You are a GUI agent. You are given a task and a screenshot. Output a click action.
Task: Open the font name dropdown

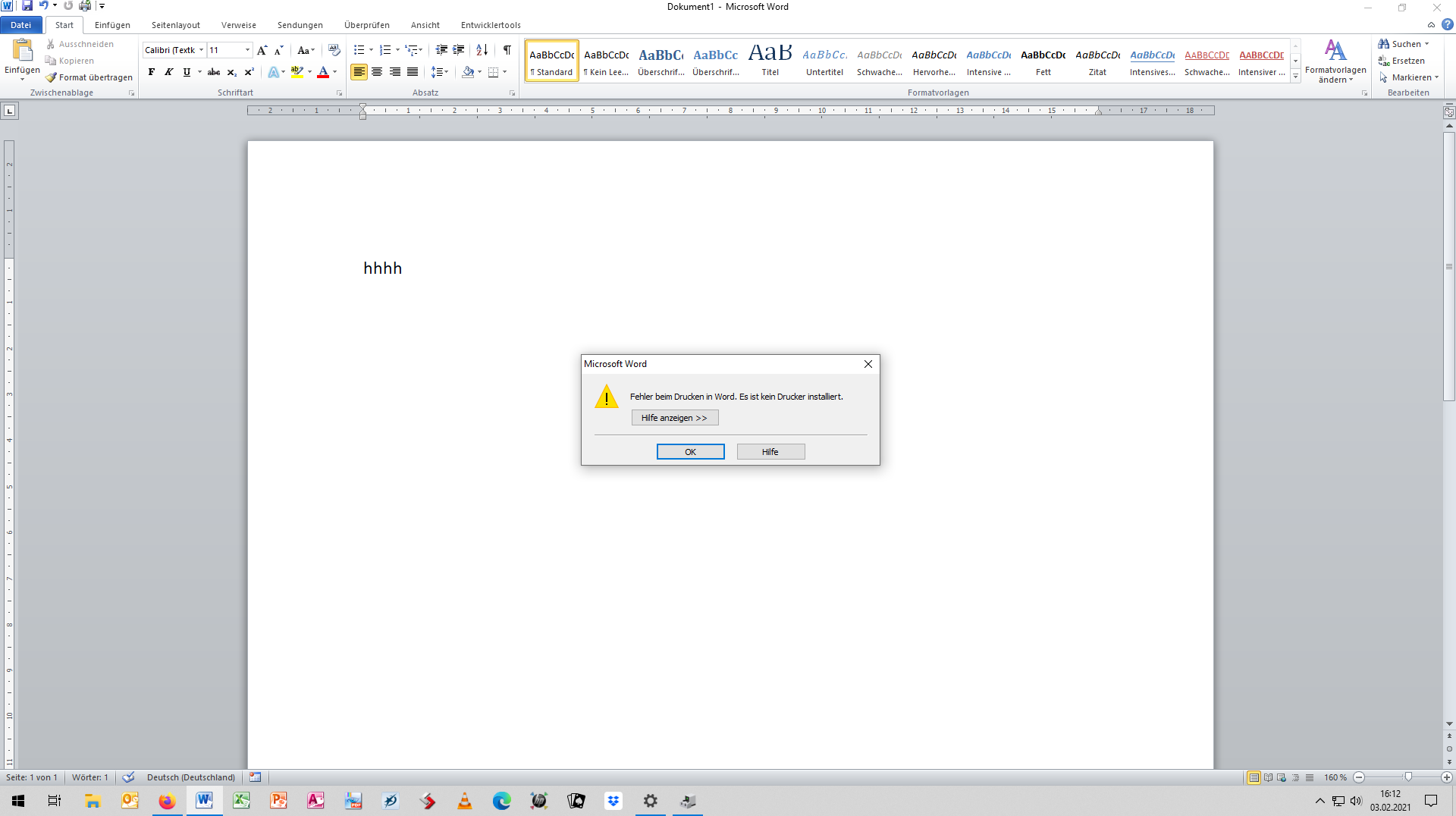[x=202, y=50]
